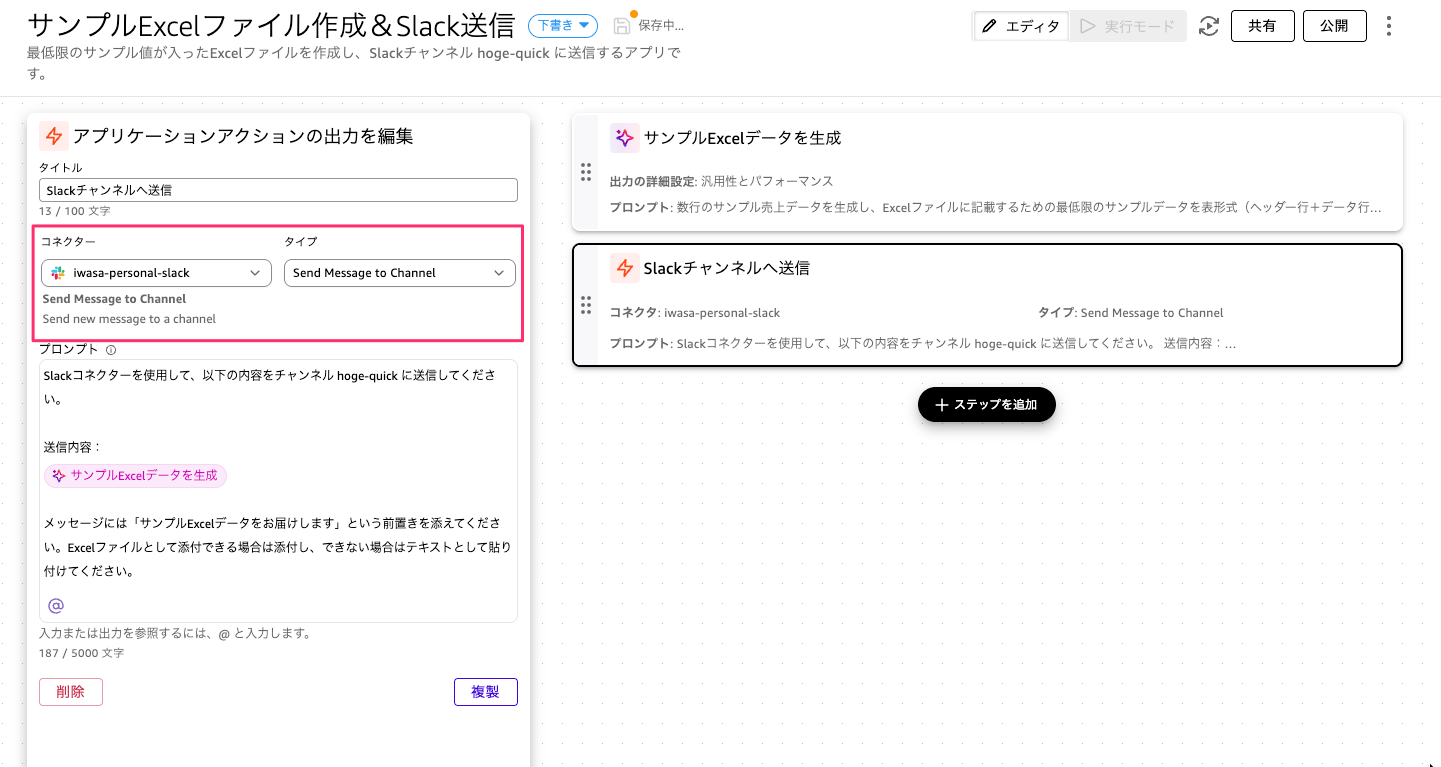Click the sparkle icon on サンプルExcelデータを生成 card
This screenshot has height=767, width=1441.
625,138
